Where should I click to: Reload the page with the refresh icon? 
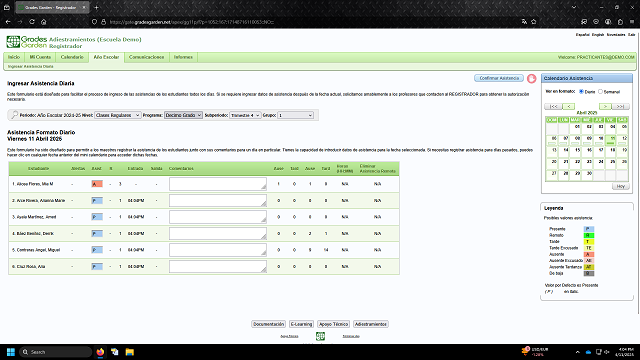pyautogui.click(x=32, y=22)
